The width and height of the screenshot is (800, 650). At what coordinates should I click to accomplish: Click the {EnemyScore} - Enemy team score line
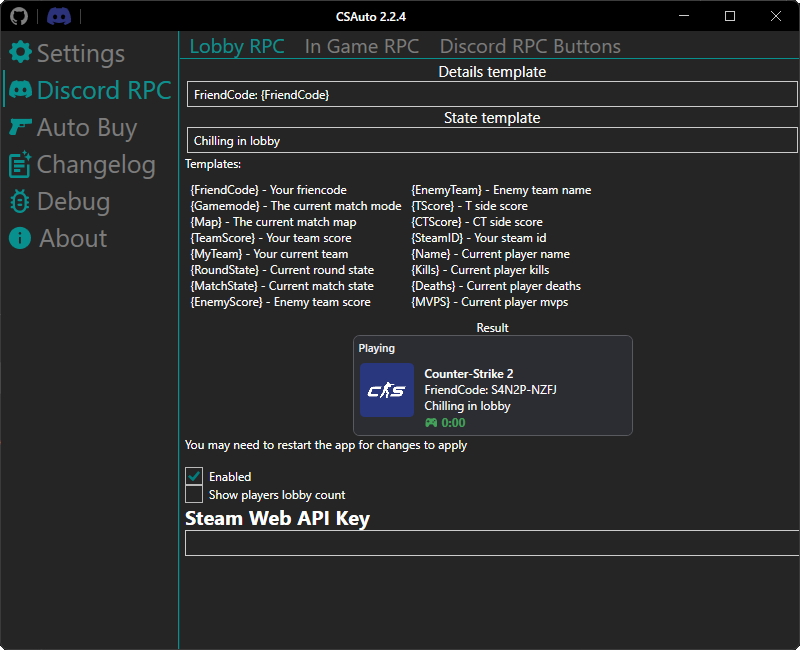click(x=280, y=302)
